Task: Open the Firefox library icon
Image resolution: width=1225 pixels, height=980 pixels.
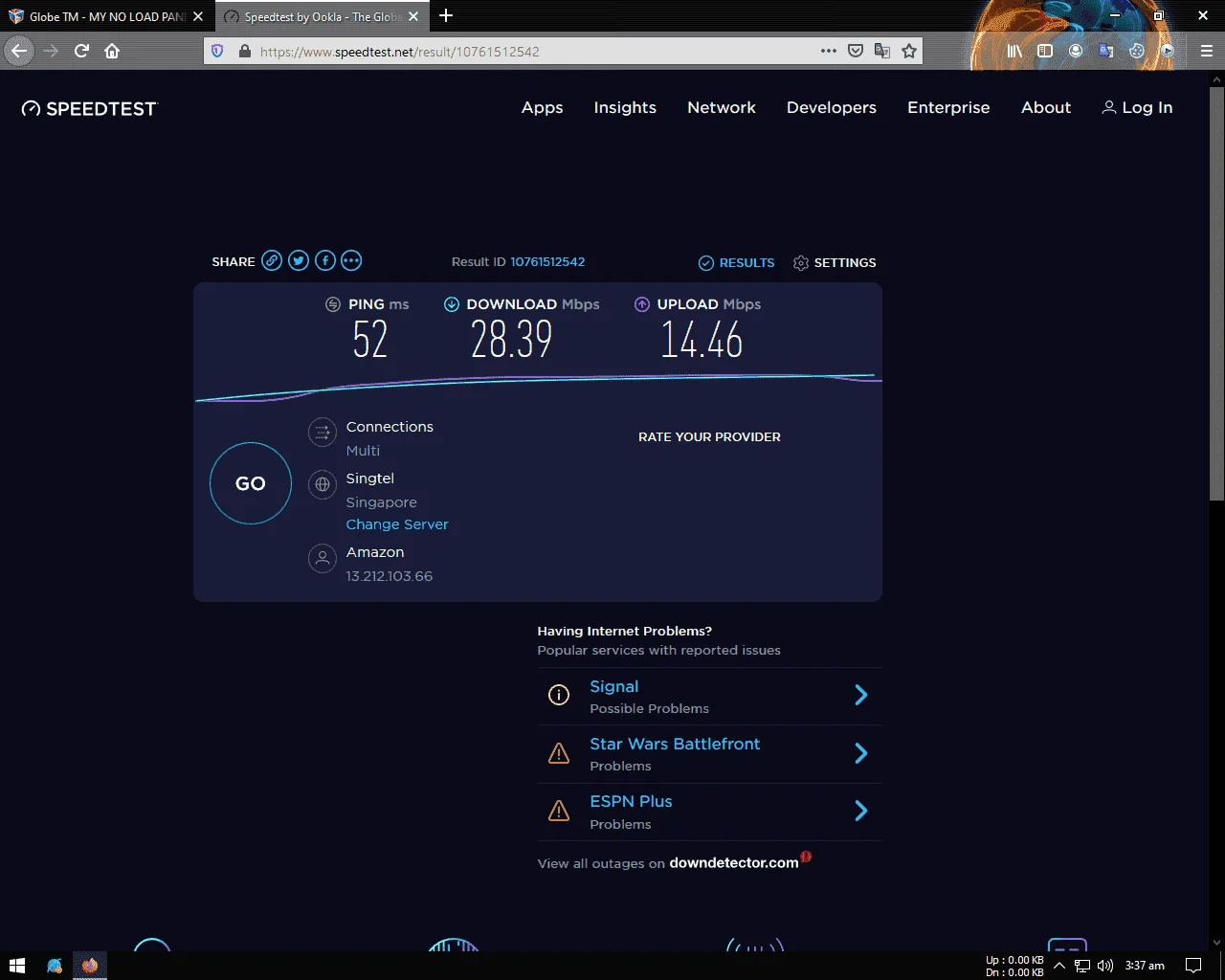Action: tap(1014, 51)
